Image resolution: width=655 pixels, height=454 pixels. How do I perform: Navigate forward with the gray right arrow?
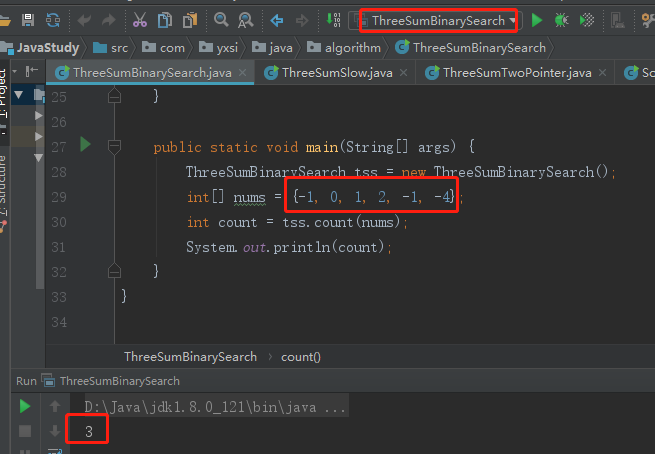coord(302,20)
